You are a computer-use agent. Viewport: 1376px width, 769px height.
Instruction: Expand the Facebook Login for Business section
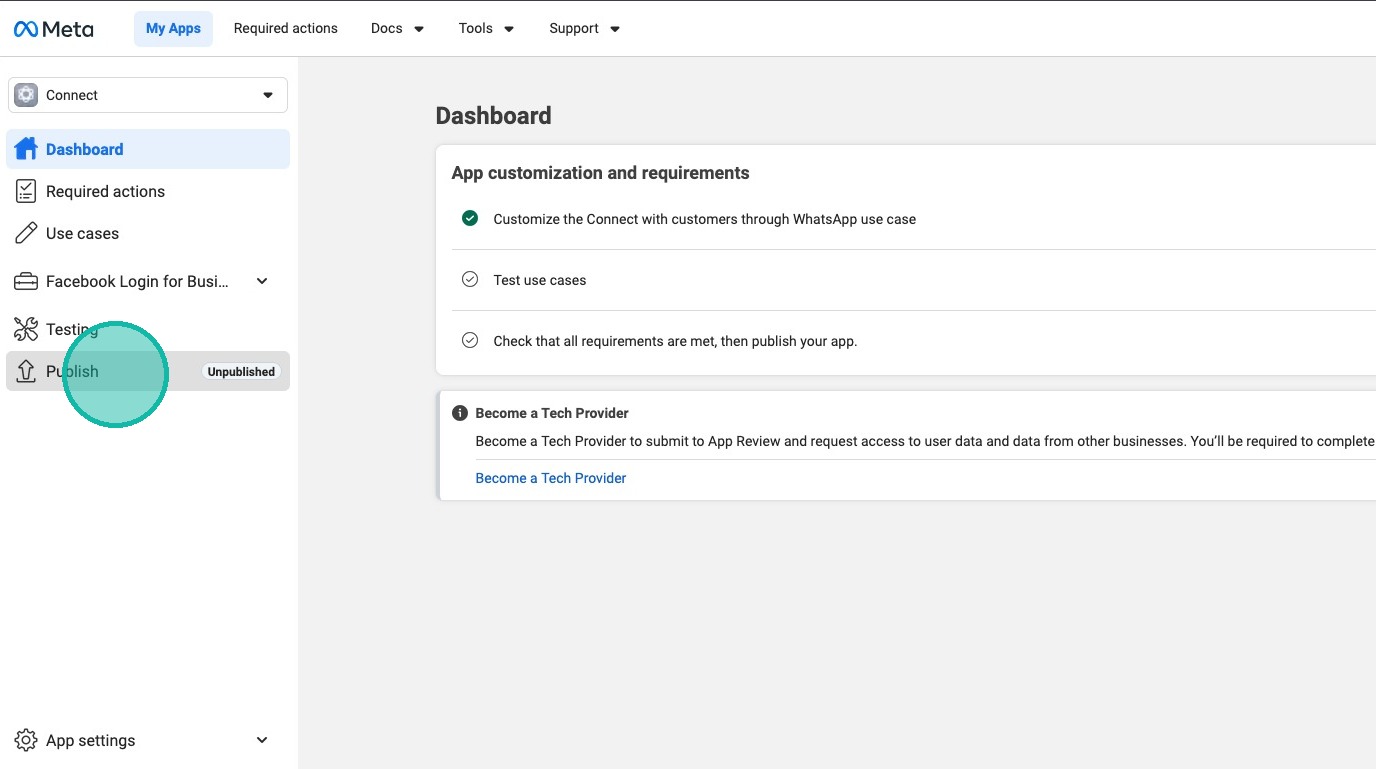tap(262, 281)
